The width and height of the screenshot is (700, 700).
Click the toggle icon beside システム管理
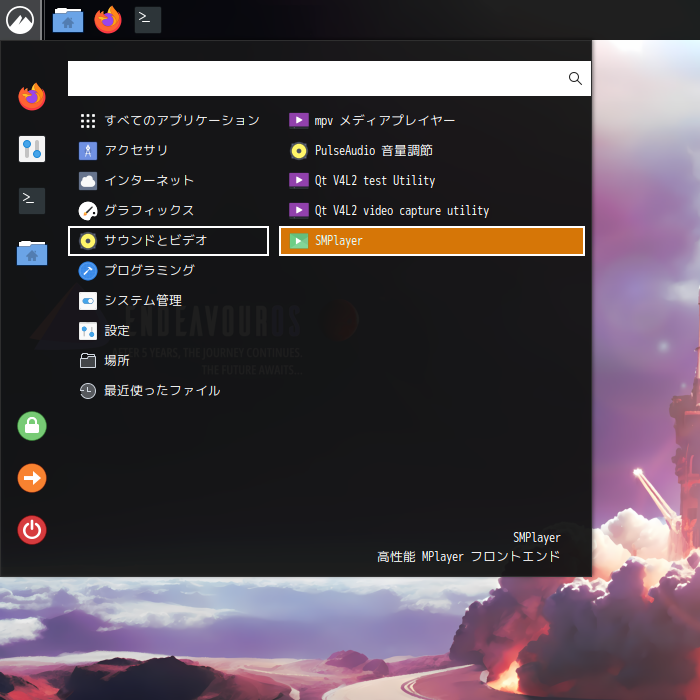88,301
